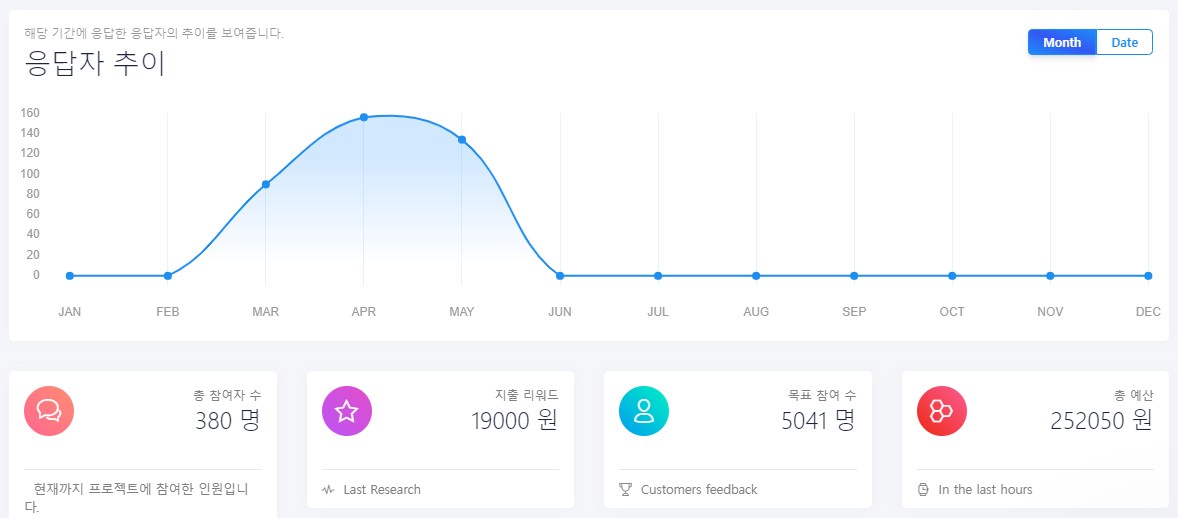Click the 총 예산 label
This screenshot has width=1178, height=518.
point(1134,395)
